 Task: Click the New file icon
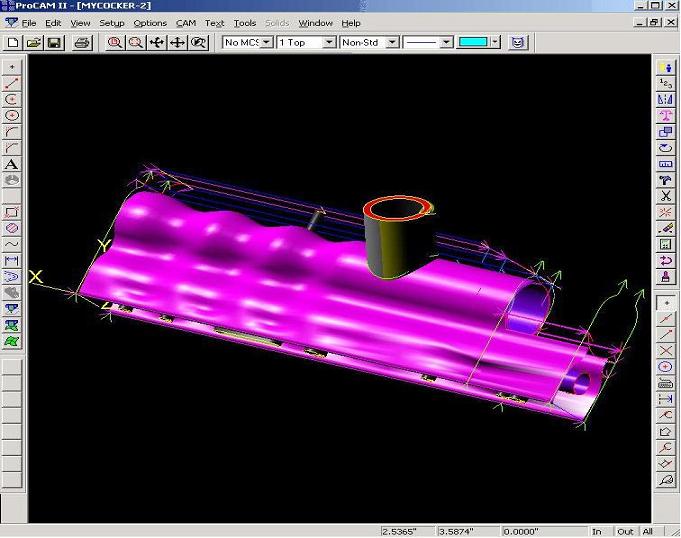pos(13,42)
